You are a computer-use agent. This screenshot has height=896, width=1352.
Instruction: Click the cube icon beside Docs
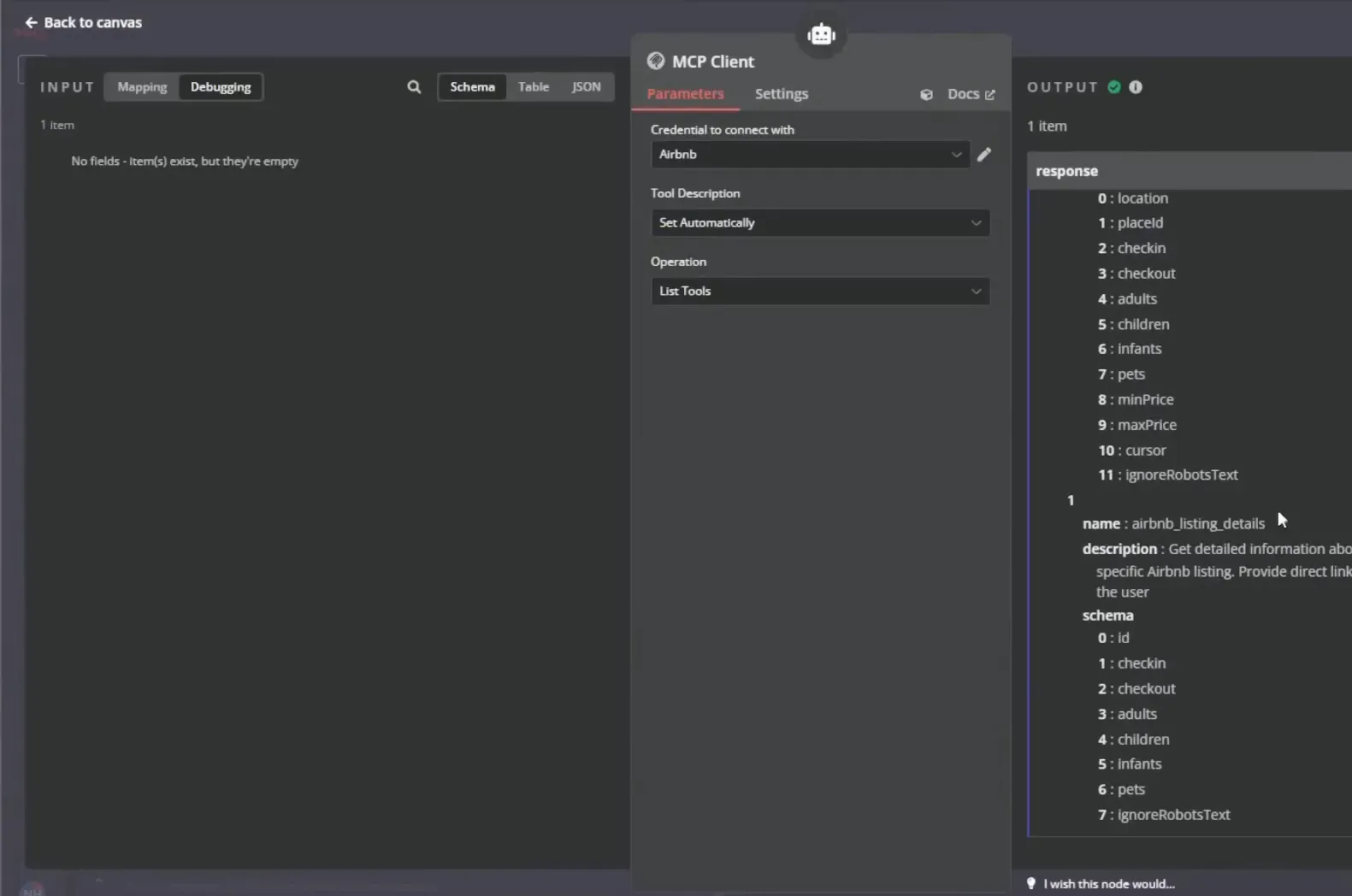926,95
